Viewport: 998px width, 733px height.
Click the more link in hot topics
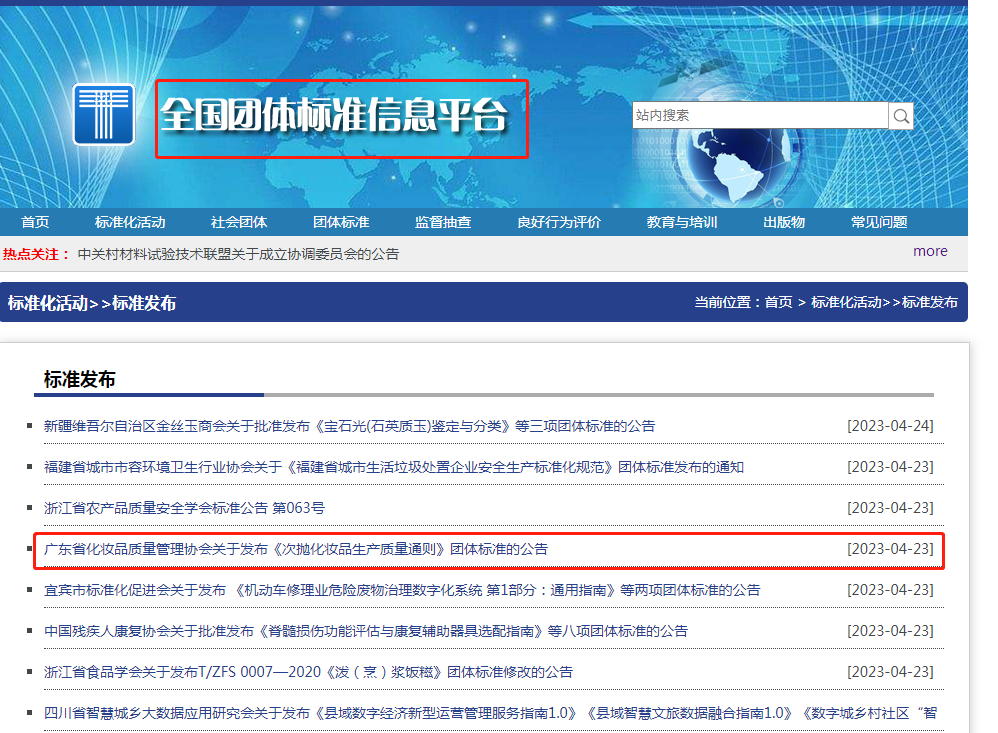930,252
